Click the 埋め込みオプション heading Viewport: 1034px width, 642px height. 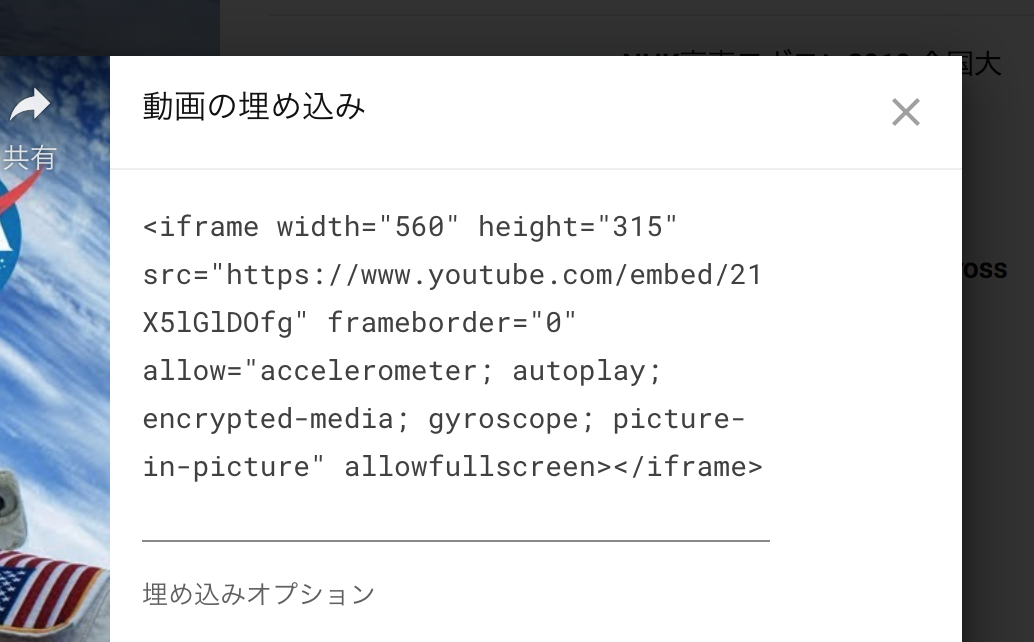pos(258,594)
